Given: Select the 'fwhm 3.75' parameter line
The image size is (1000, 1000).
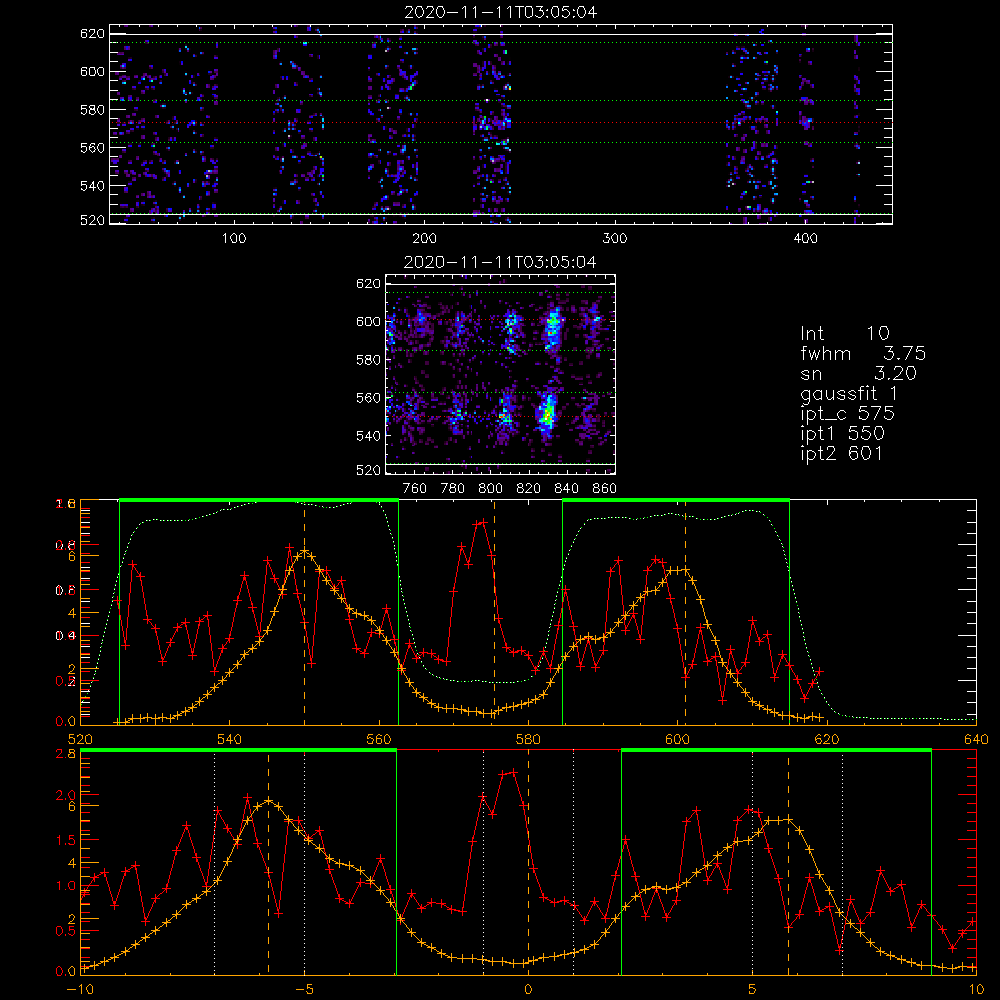Looking at the screenshot, I should (x=863, y=353).
